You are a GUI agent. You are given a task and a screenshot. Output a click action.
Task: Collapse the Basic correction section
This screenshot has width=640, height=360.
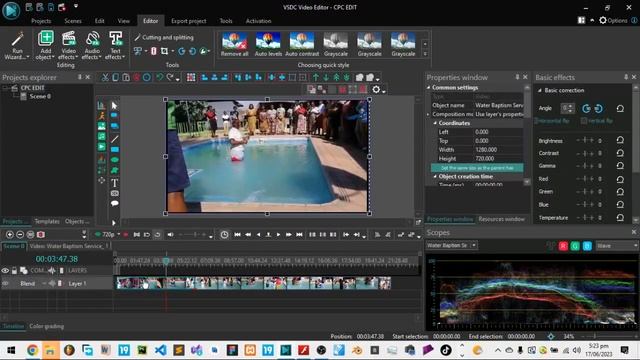click(x=540, y=90)
